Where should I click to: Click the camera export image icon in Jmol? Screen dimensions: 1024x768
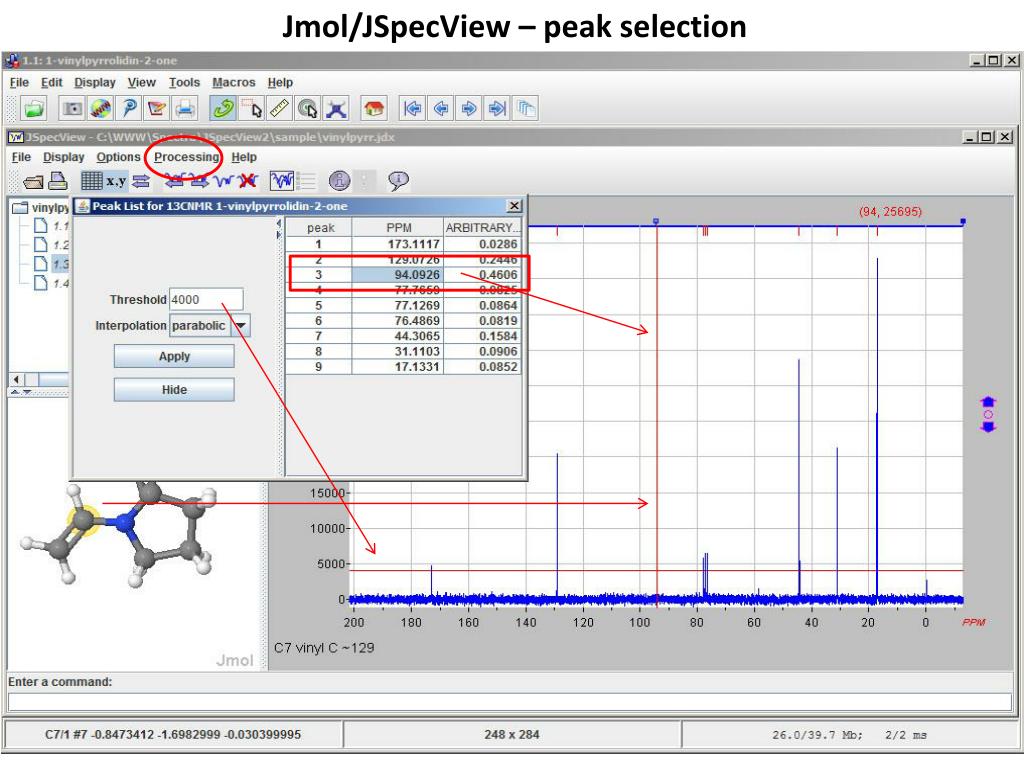pyautogui.click(x=72, y=108)
